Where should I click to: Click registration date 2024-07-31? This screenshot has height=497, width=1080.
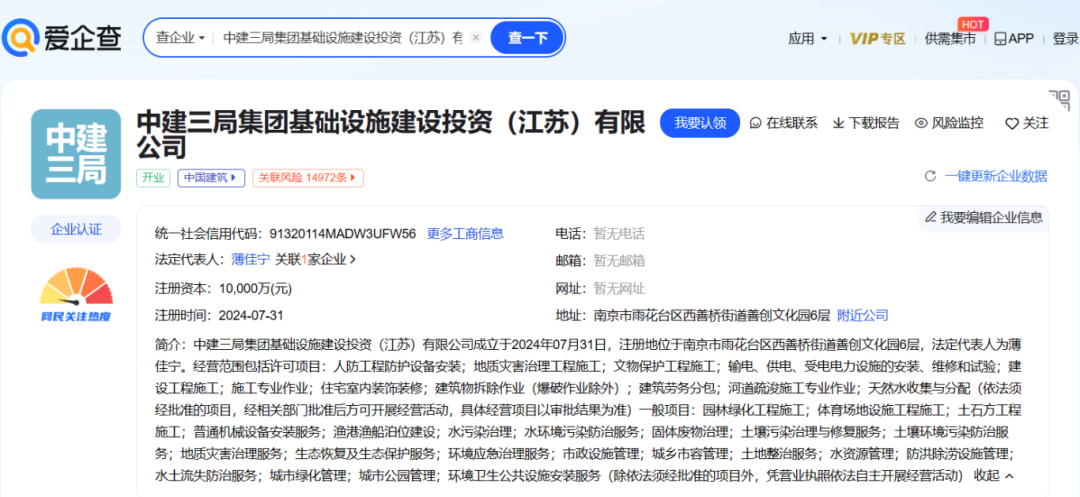251,315
